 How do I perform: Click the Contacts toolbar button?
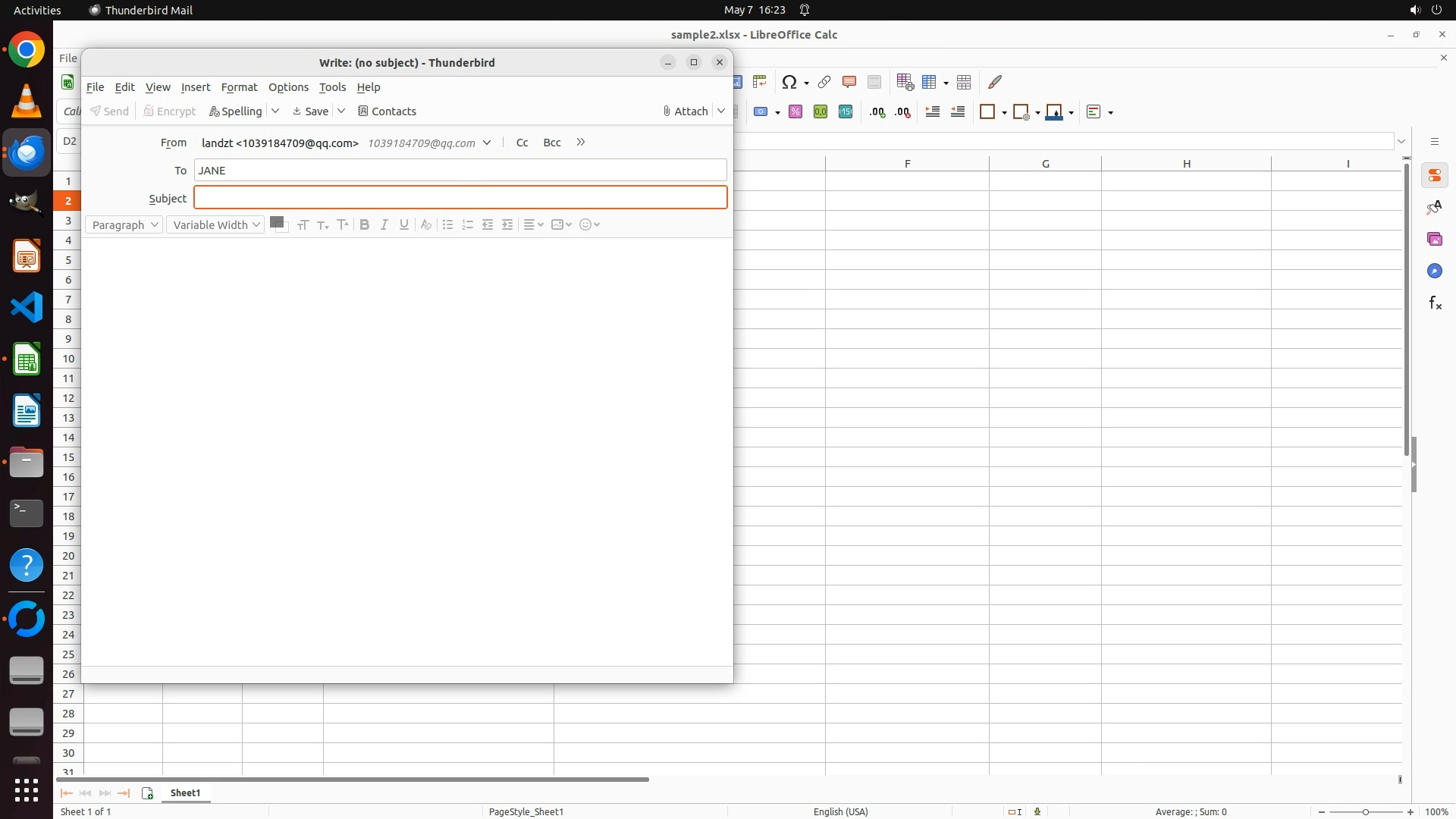pyautogui.click(x=387, y=111)
